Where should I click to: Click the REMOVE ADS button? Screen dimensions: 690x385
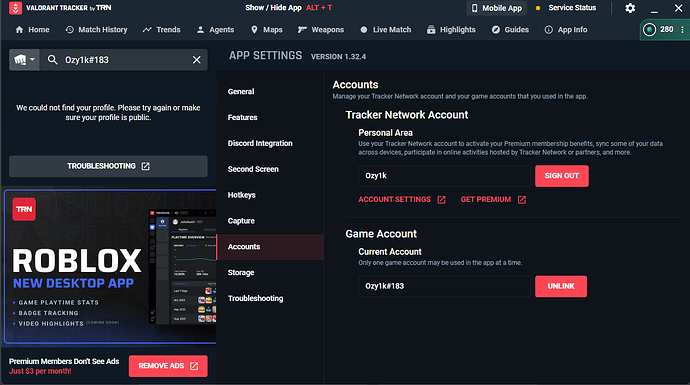coord(168,366)
